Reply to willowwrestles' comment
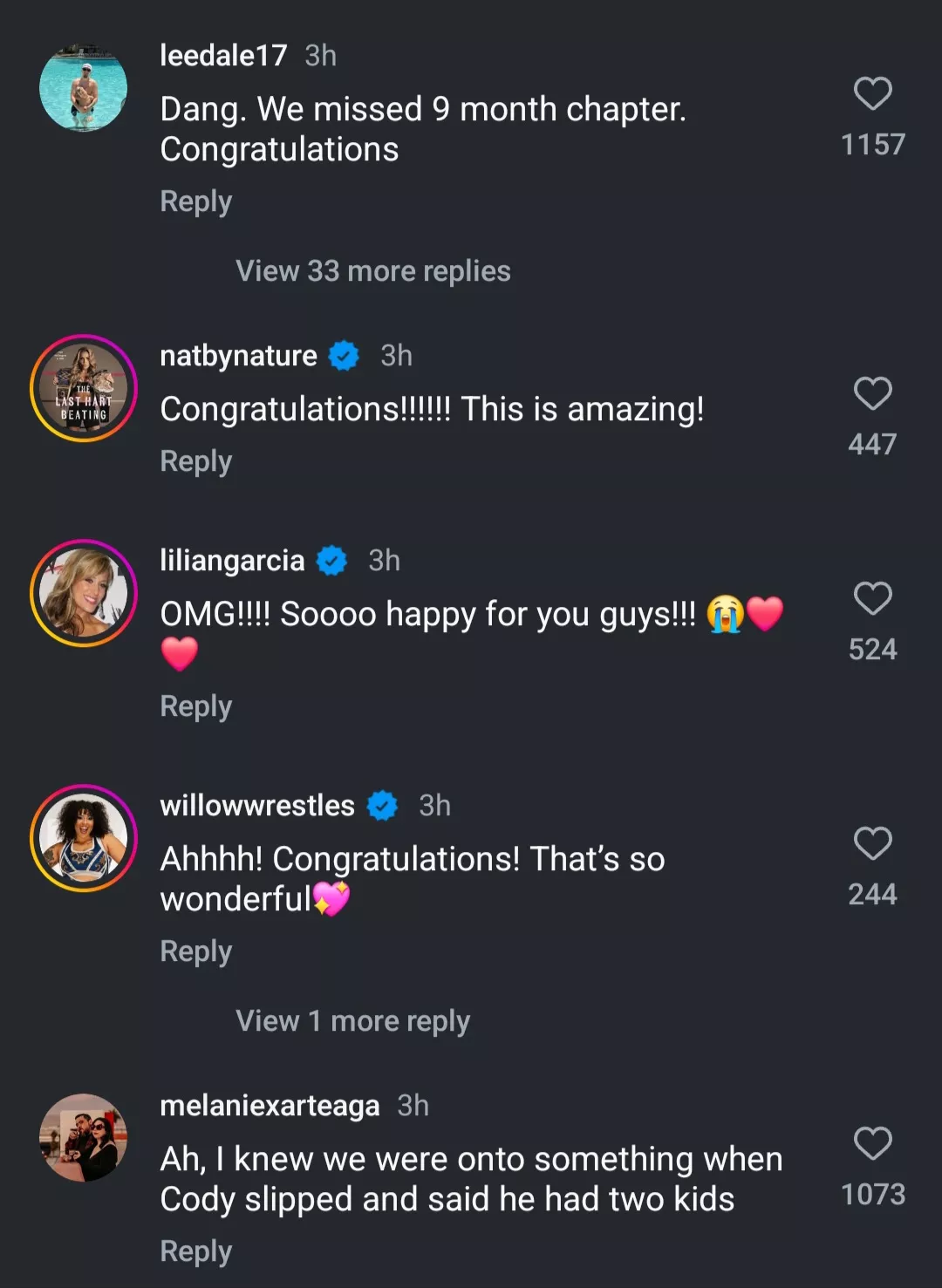This screenshot has height=1288, width=942. click(x=196, y=951)
